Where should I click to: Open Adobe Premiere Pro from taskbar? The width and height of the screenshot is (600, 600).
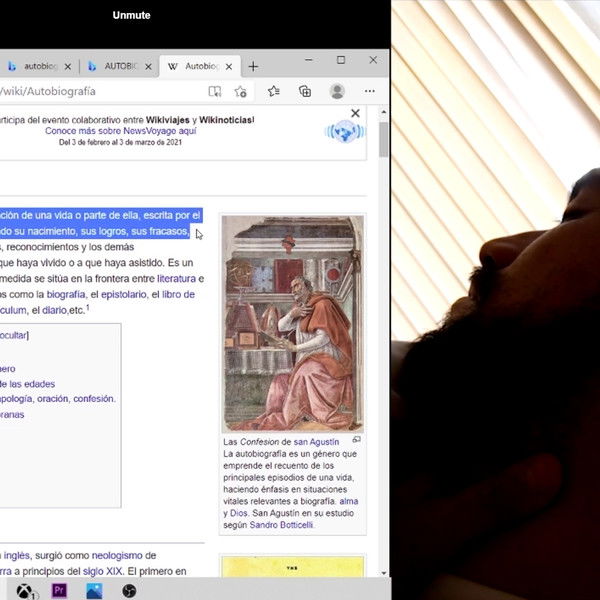(59, 590)
